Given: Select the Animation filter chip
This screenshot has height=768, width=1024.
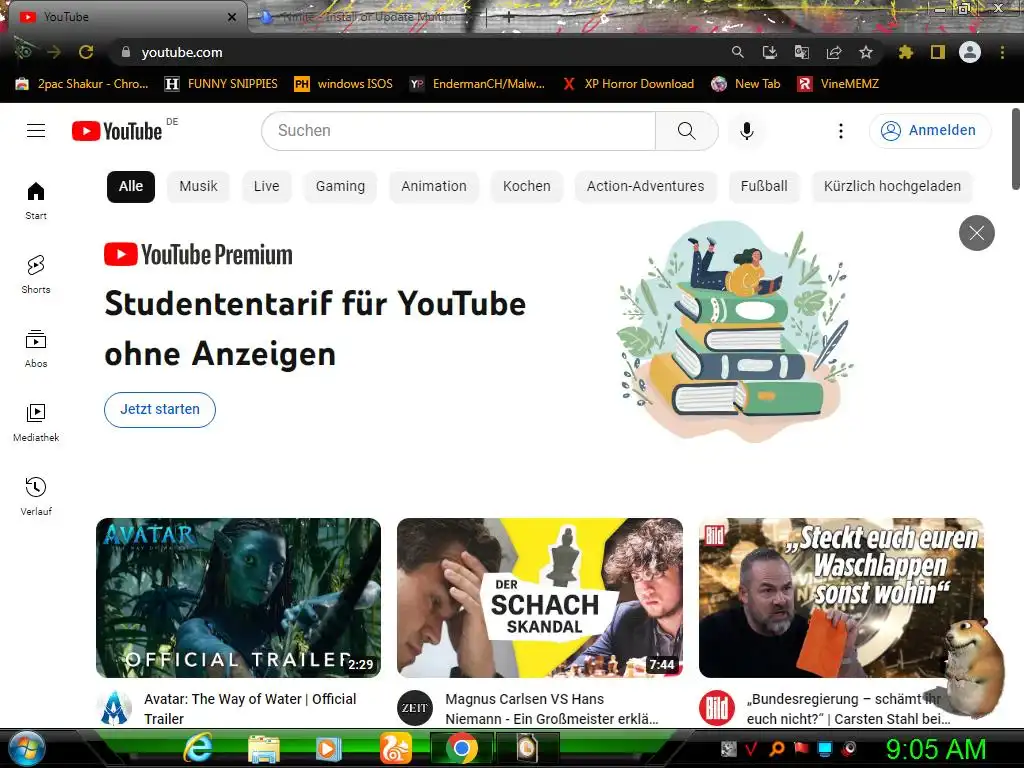Looking at the screenshot, I should click(434, 187).
